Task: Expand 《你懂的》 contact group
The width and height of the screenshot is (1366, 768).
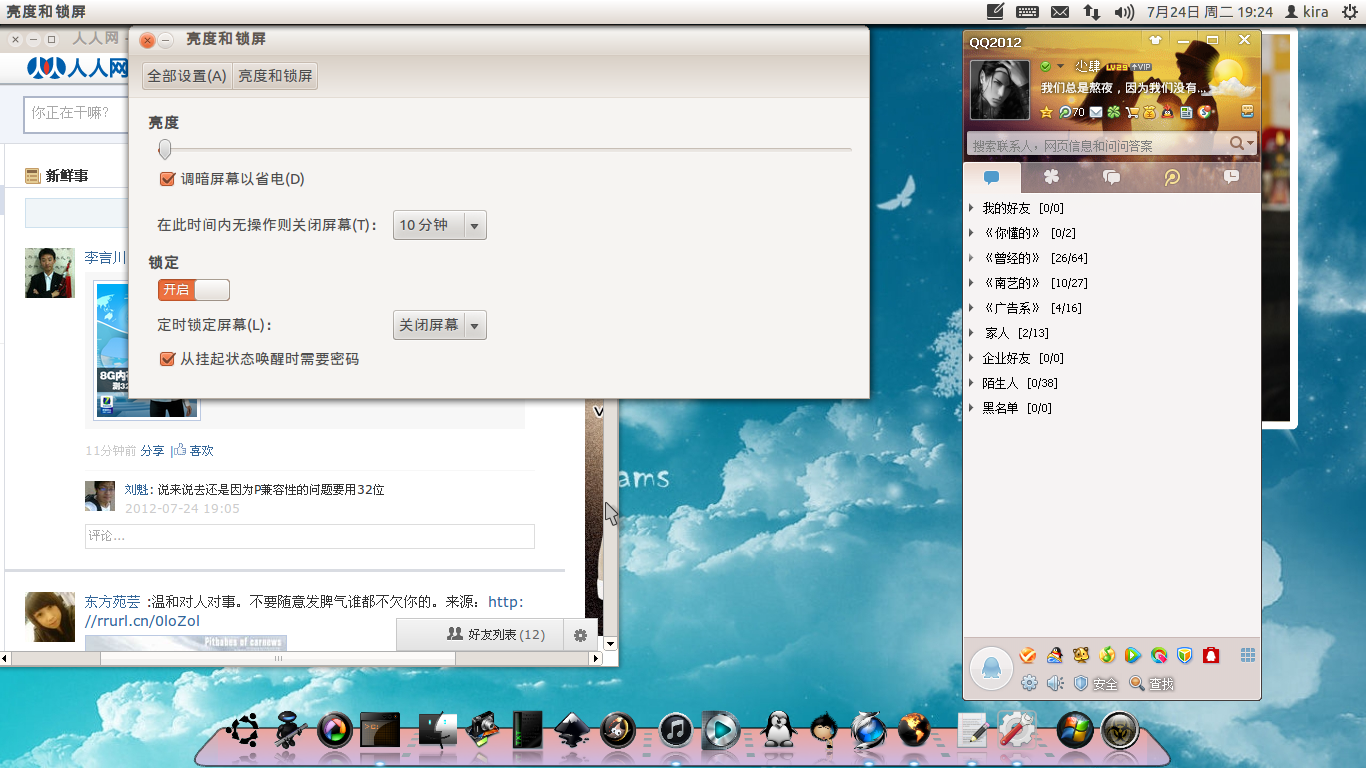Action: (971, 233)
